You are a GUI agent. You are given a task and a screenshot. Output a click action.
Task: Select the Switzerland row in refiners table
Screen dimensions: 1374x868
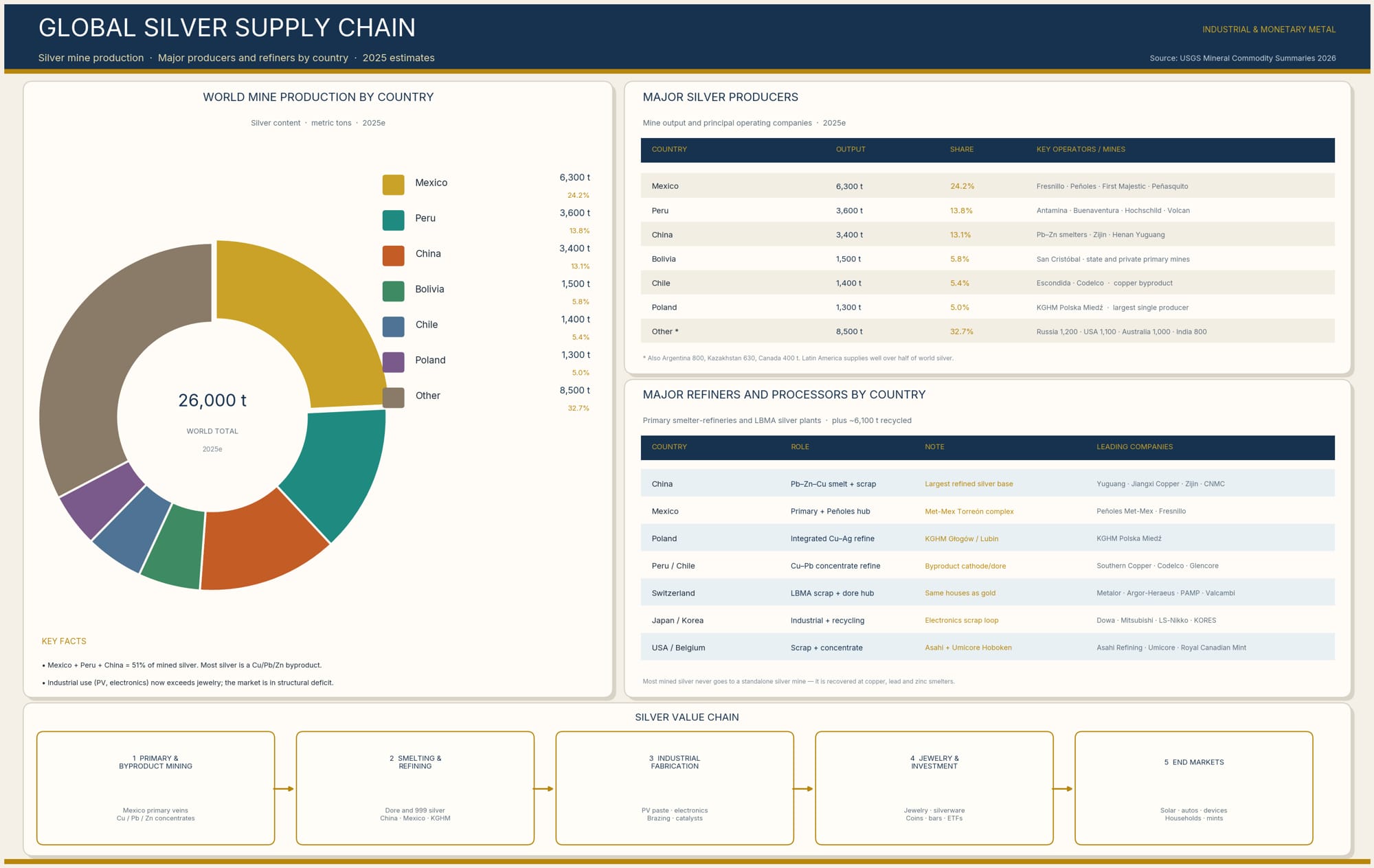point(987,593)
